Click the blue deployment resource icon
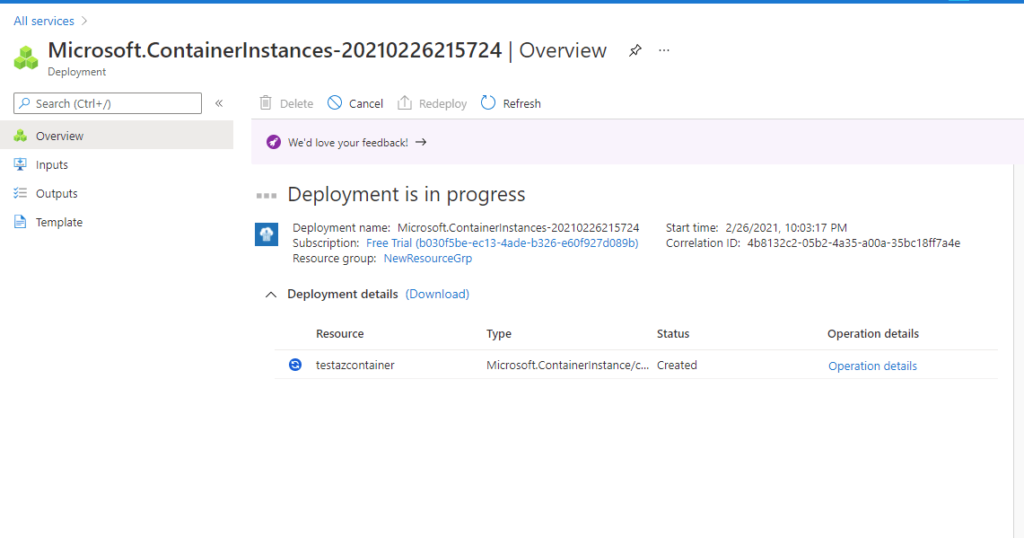 pyautogui.click(x=266, y=234)
